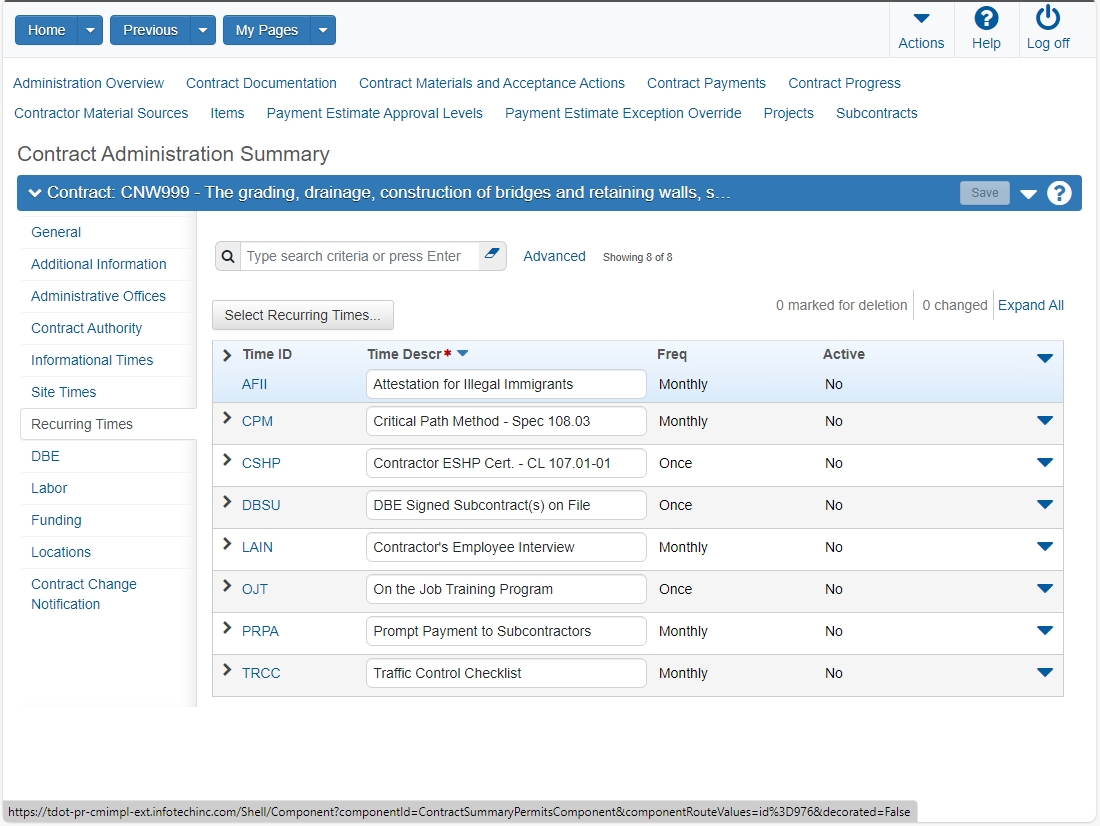The width and height of the screenshot is (1100, 826).
Task: Collapse the Contract CNW999 header chevron
Action: tap(34, 193)
